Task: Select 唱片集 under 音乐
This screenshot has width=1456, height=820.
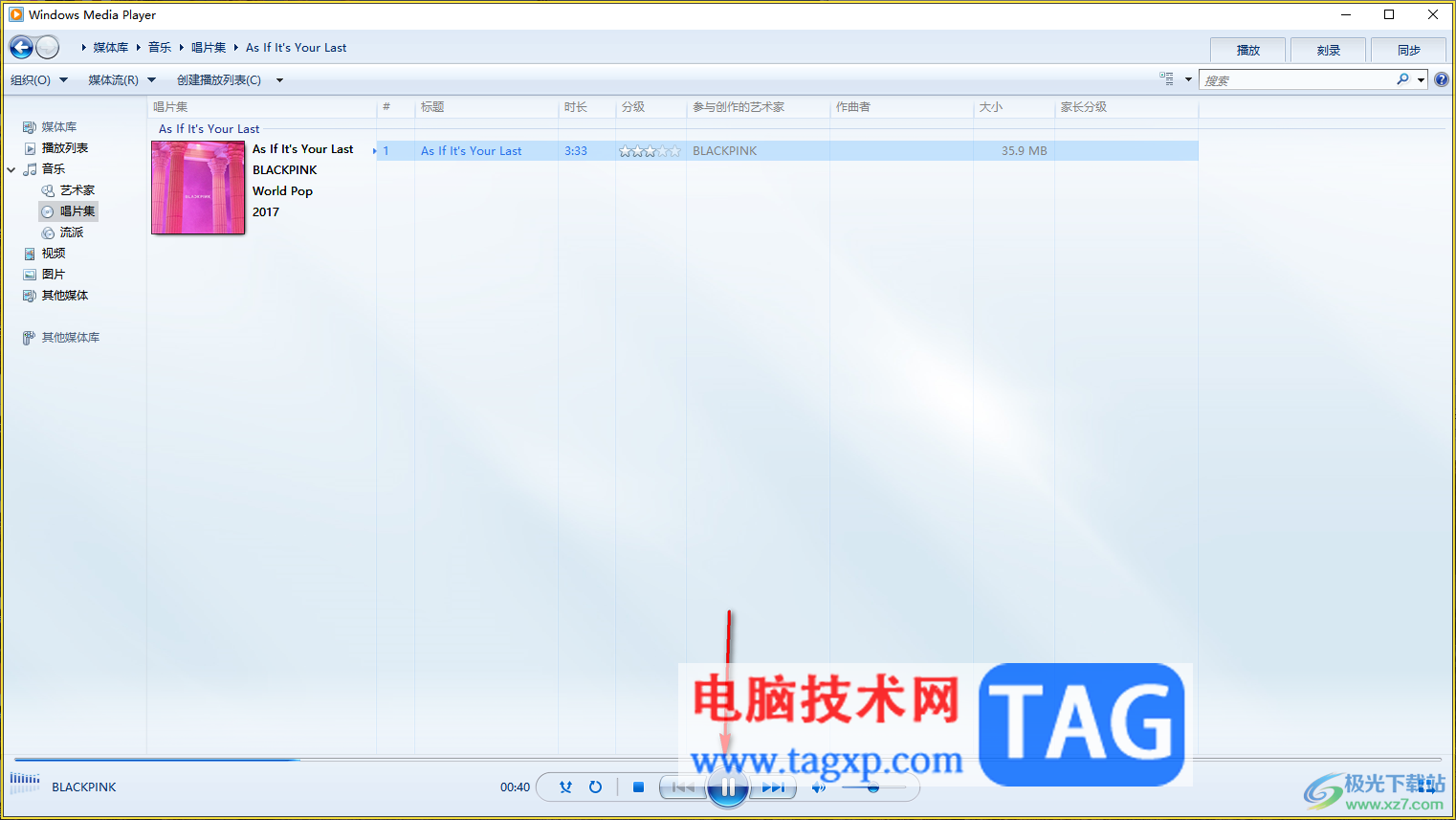Action: click(77, 211)
